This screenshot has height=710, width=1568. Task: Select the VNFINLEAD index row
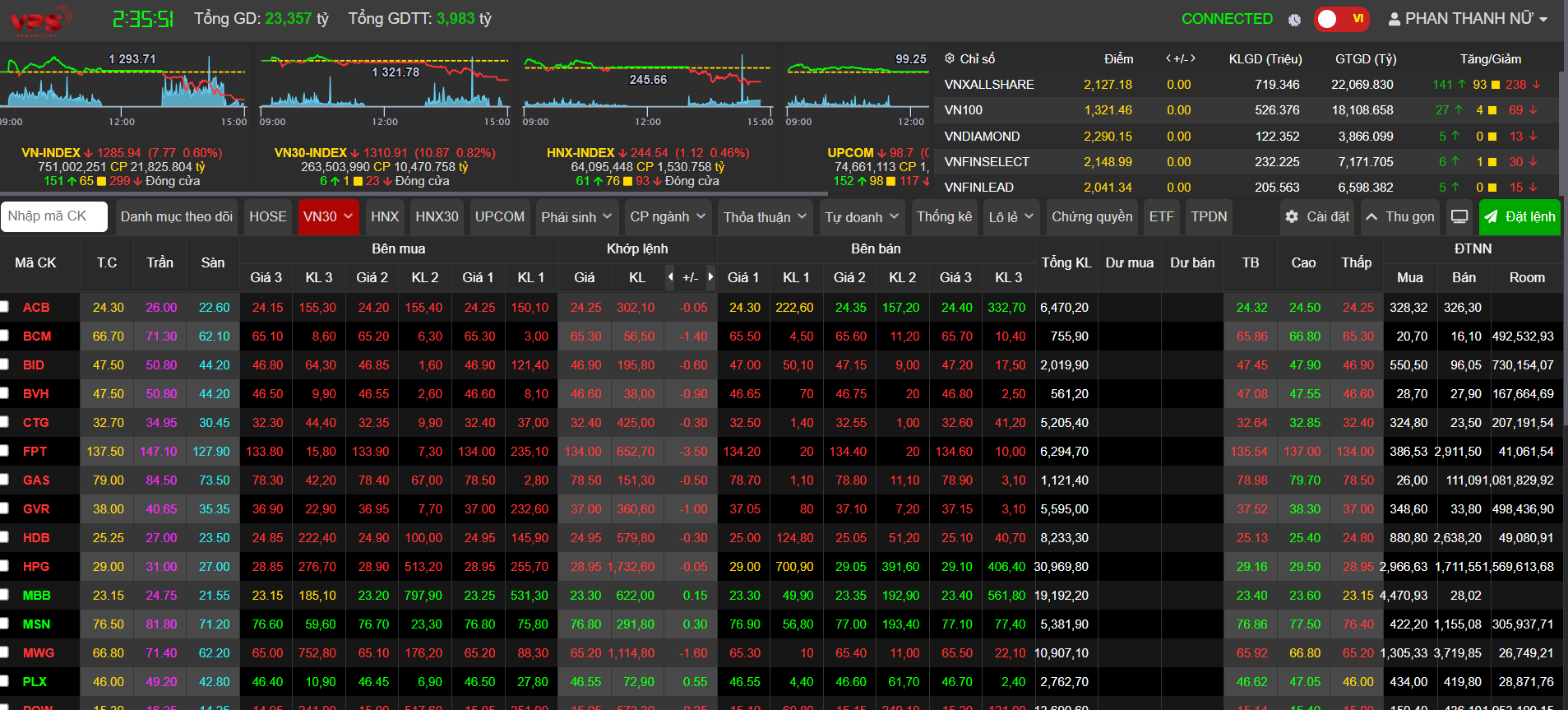coord(1248,187)
